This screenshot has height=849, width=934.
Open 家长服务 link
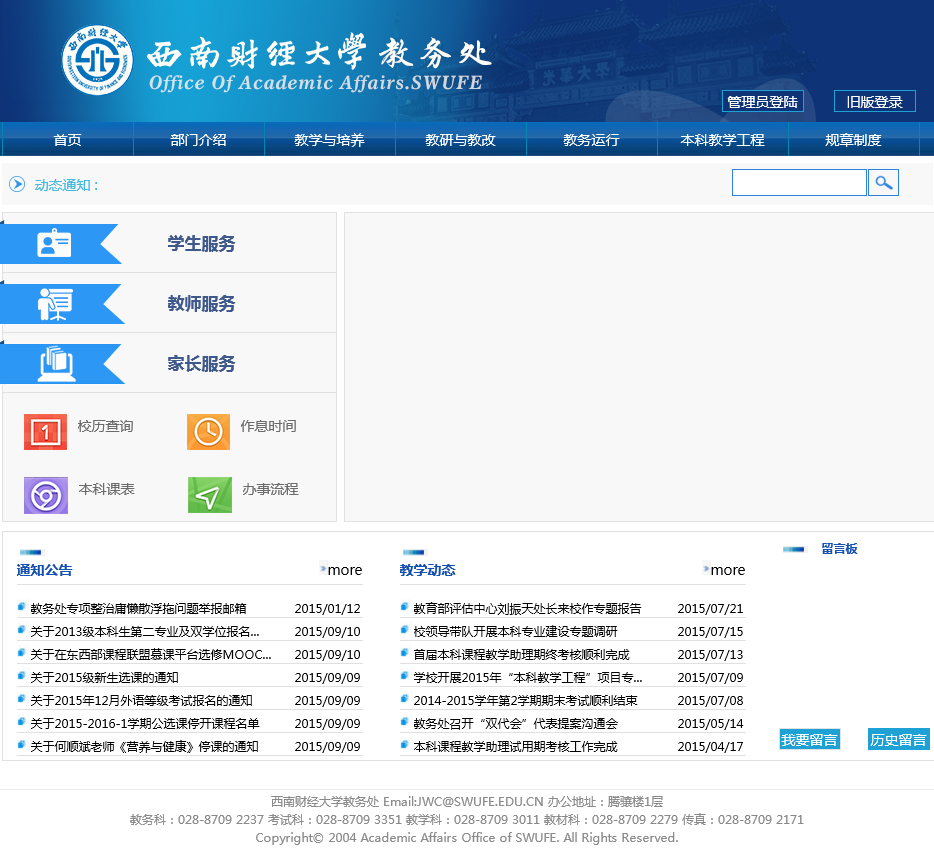pos(201,363)
